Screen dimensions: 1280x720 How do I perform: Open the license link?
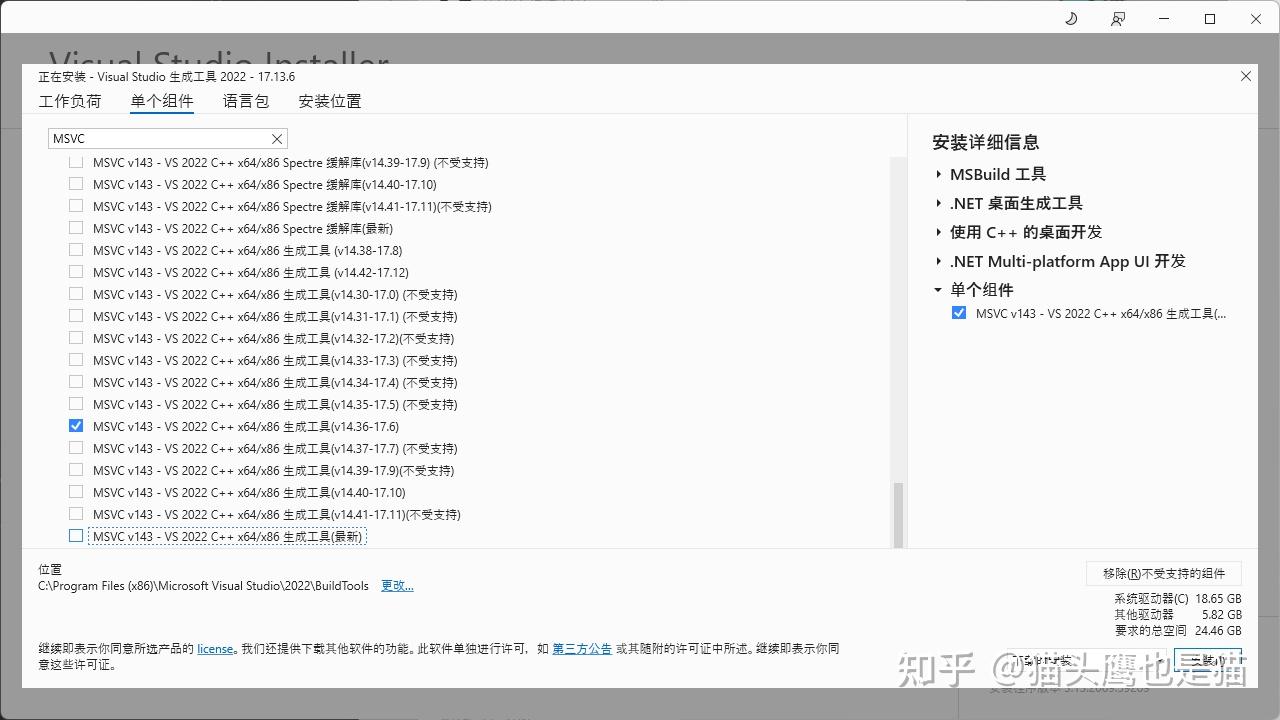pos(215,648)
